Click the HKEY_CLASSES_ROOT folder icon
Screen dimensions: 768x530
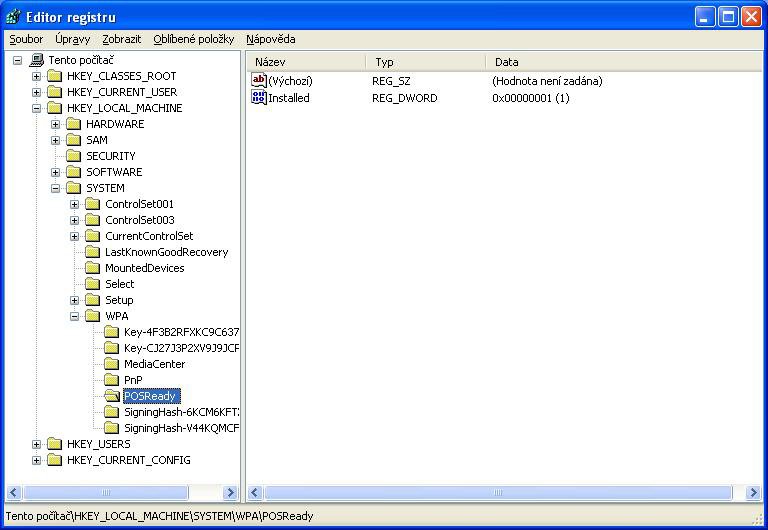tap(54, 76)
